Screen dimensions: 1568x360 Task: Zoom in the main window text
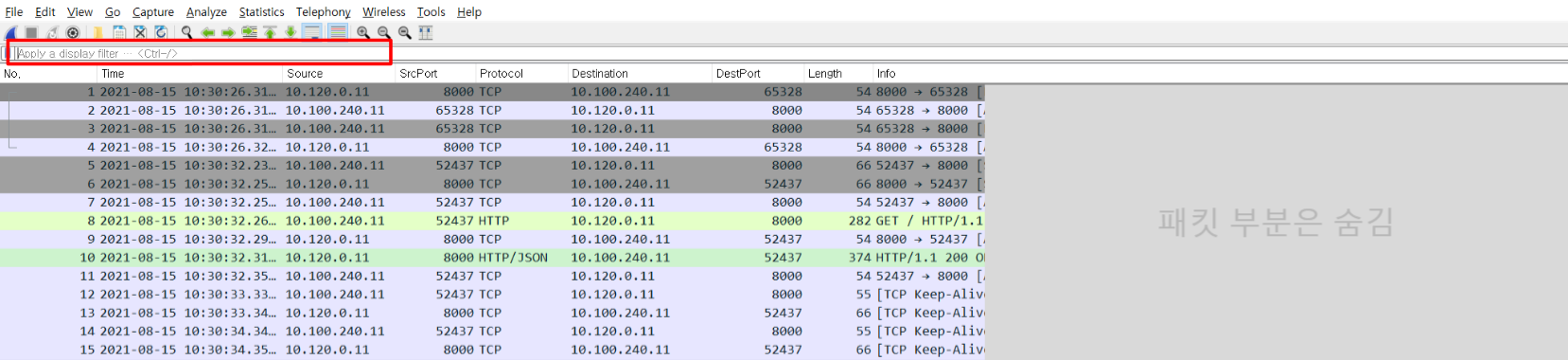click(363, 32)
